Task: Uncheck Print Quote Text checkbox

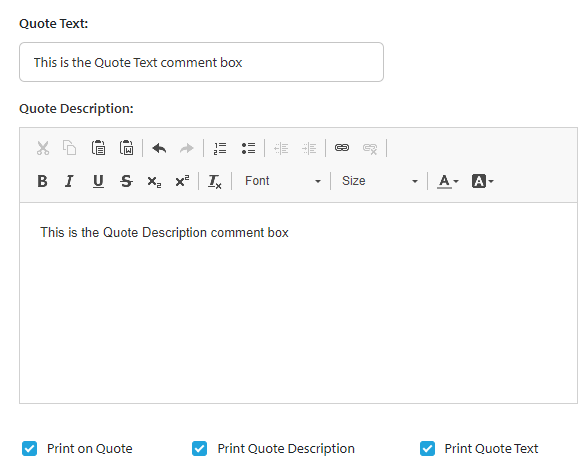Action: click(427, 449)
